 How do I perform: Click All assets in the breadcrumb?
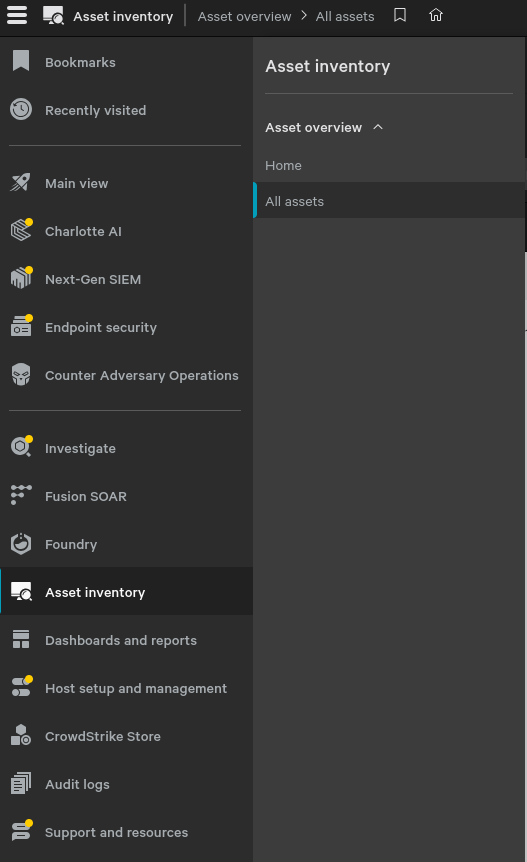[x=345, y=16]
